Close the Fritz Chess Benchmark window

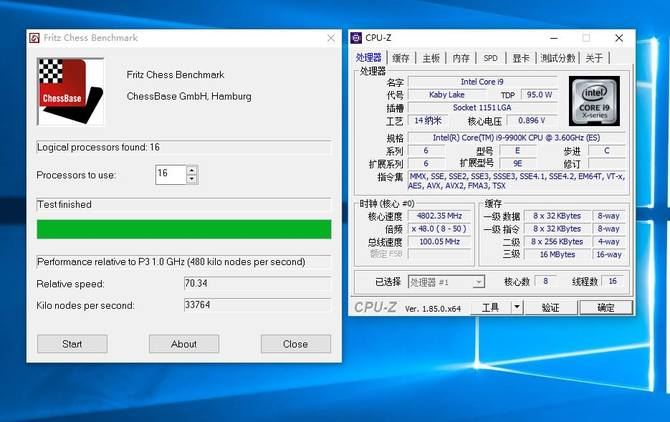[x=331, y=38]
